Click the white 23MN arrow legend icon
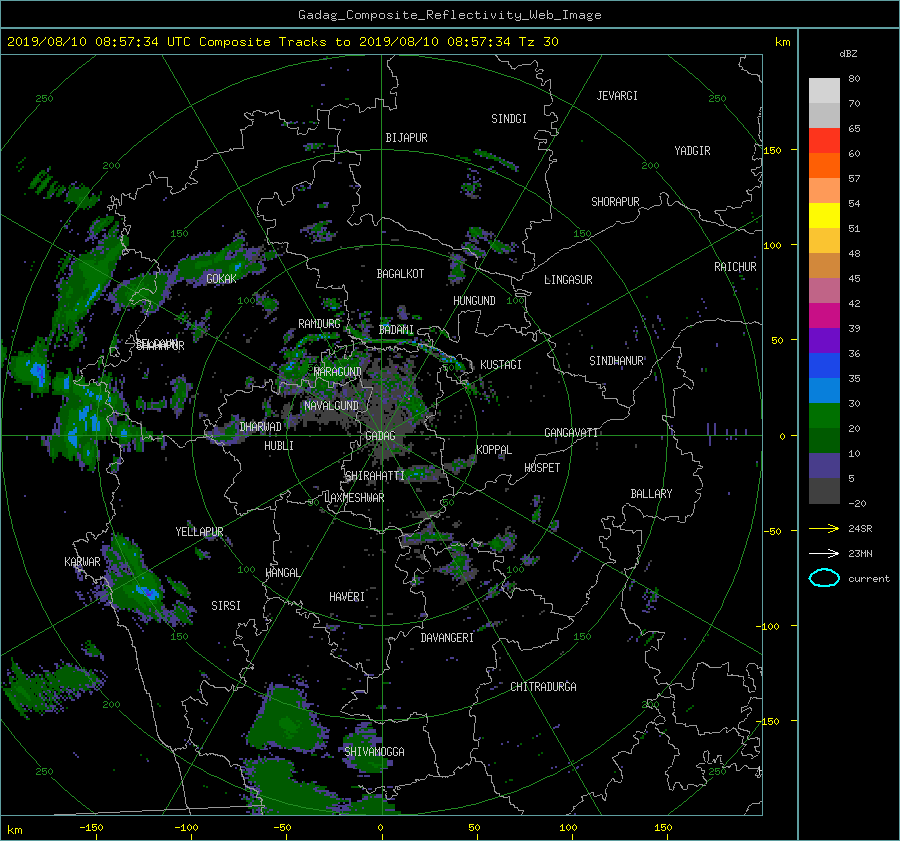This screenshot has height=841, width=900. [x=824, y=553]
